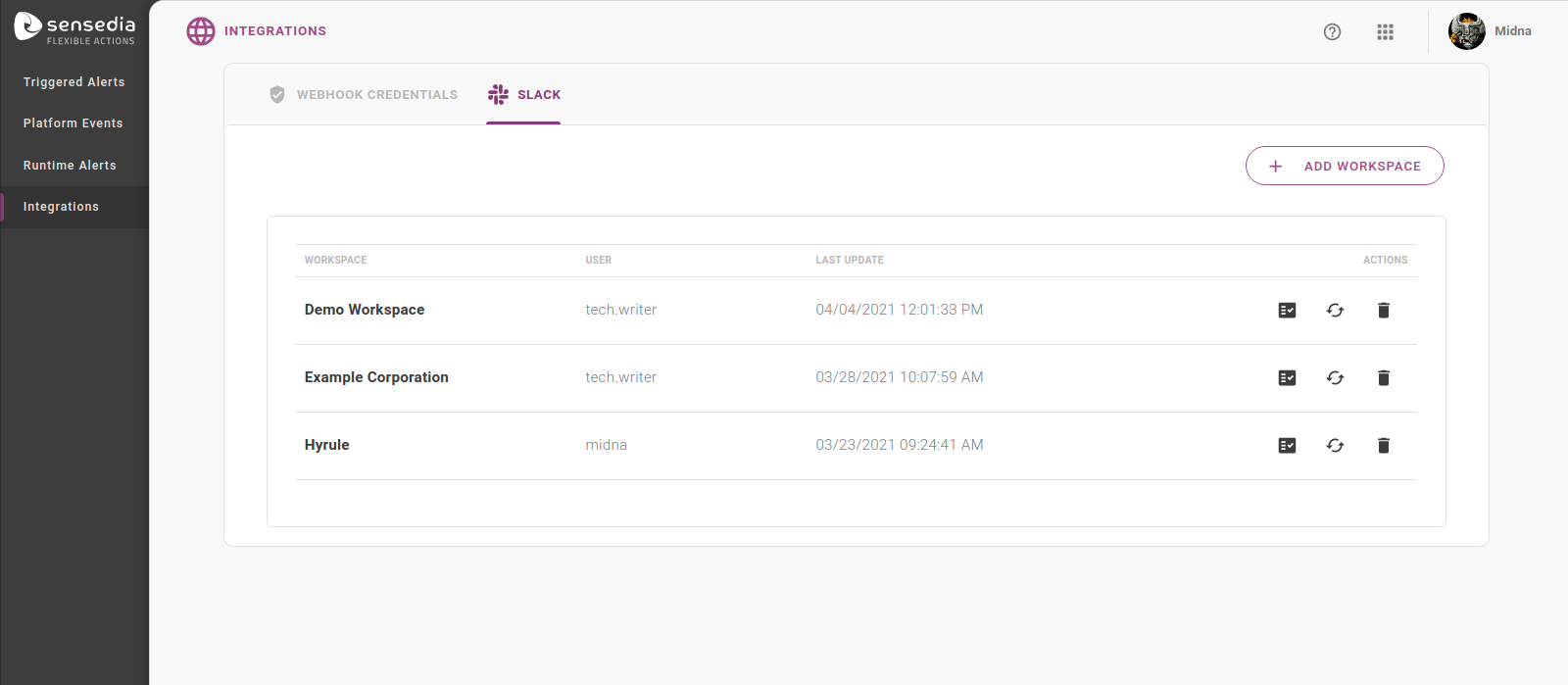The height and width of the screenshot is (685, 1568).
Task: Delete the Example Corporation workspace
Action: pos(1383,378)
